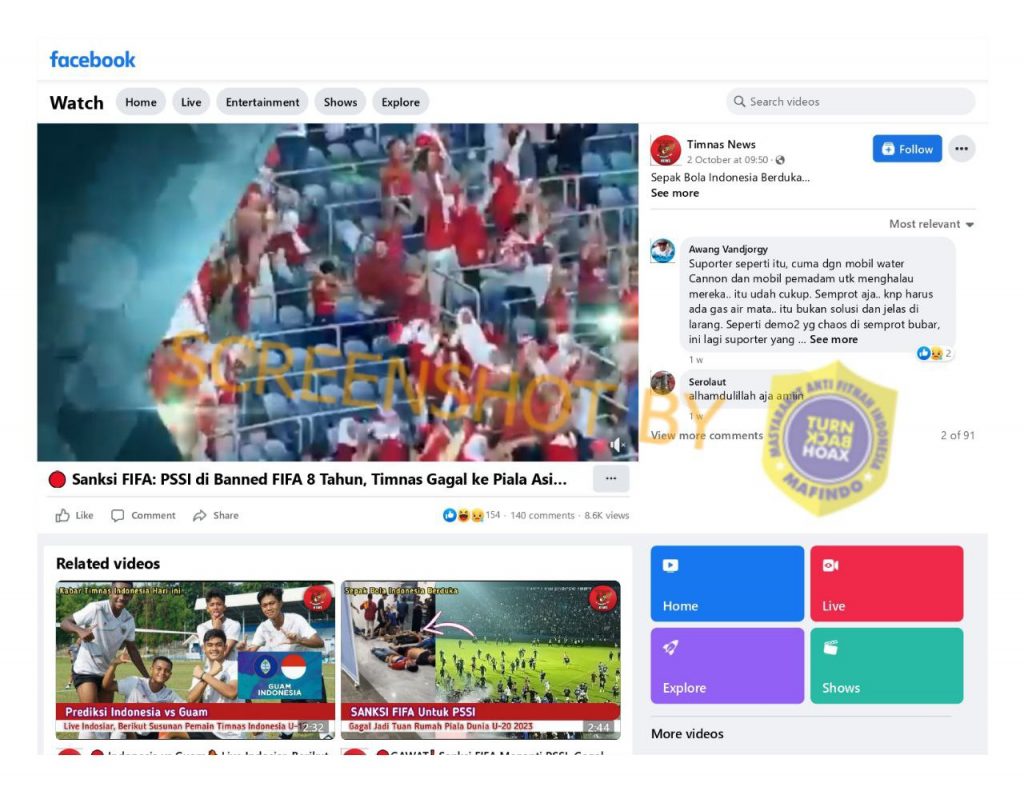Open video options next to the title
Image resolution: width=1024 pixels, height=791 pixels.
point(611,479)
